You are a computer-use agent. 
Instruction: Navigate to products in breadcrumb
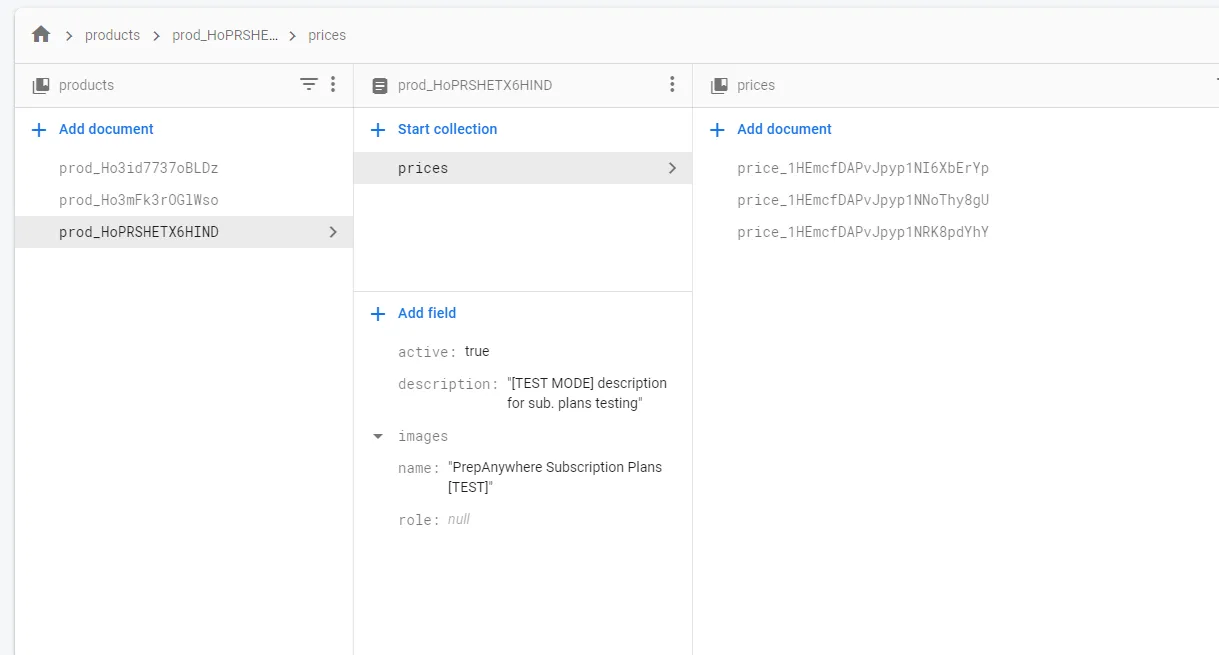pos(112,35)
